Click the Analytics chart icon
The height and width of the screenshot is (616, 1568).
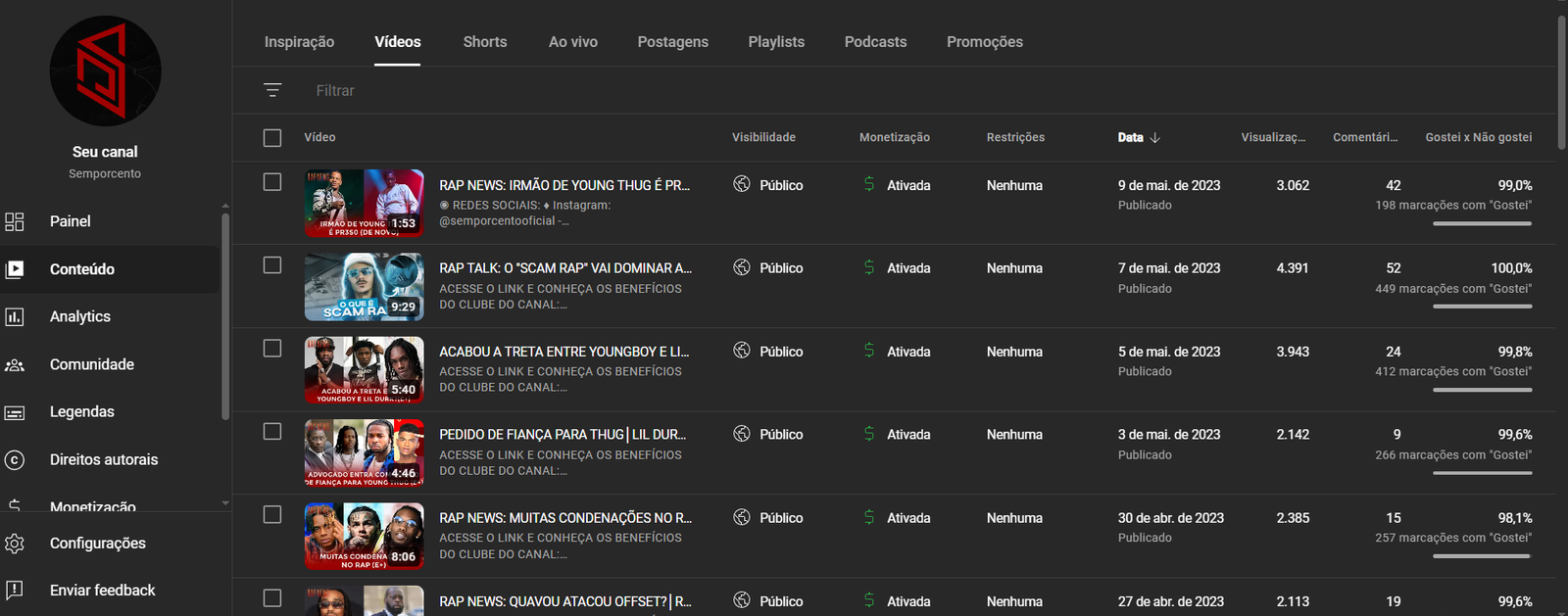15,316
